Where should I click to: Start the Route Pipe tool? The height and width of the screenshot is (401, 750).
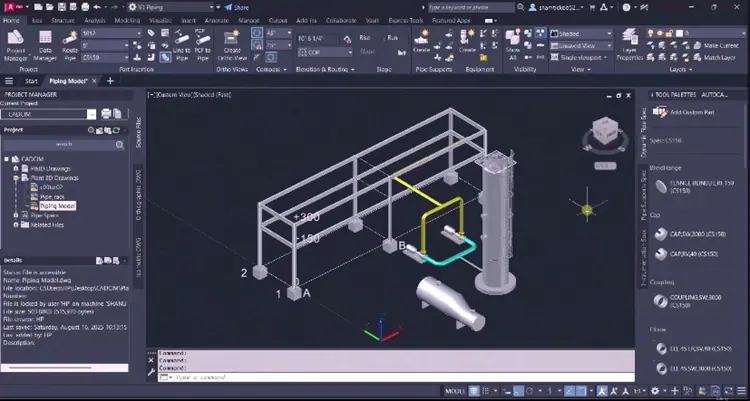[x=70, y=46]
